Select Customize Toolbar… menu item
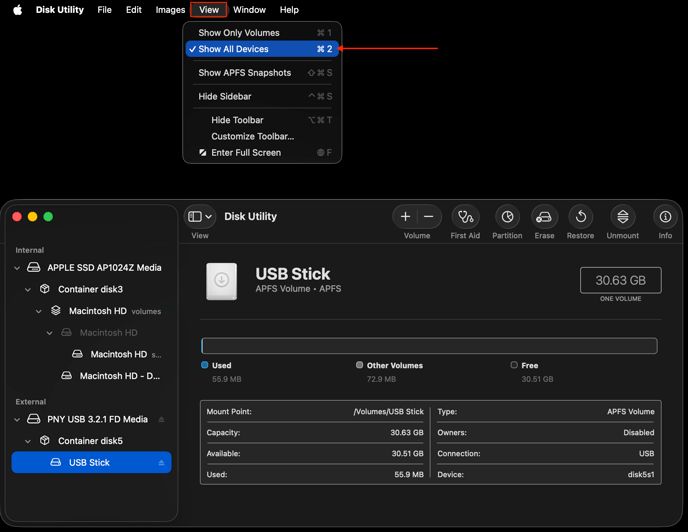The height and width of the screenshot is (532, 688). click(x=252, y=137)
